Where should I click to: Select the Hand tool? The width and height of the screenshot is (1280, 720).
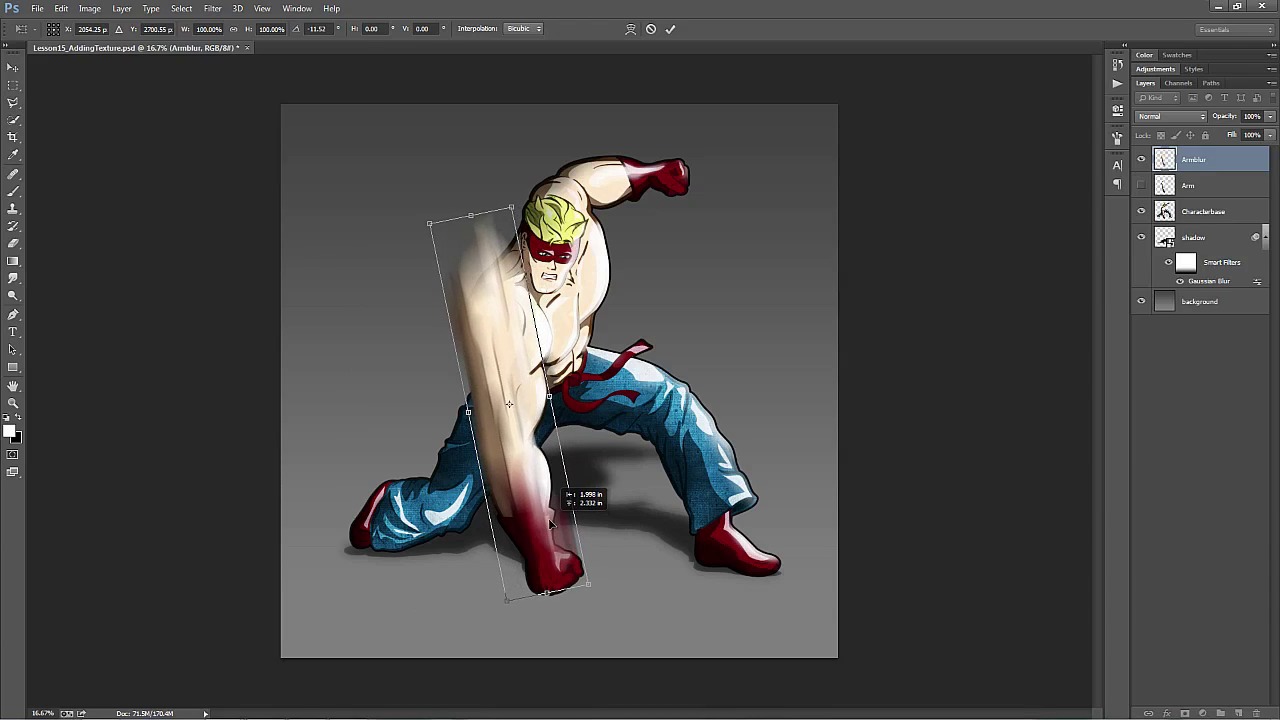pyautogui.click(x=13, y=386)
